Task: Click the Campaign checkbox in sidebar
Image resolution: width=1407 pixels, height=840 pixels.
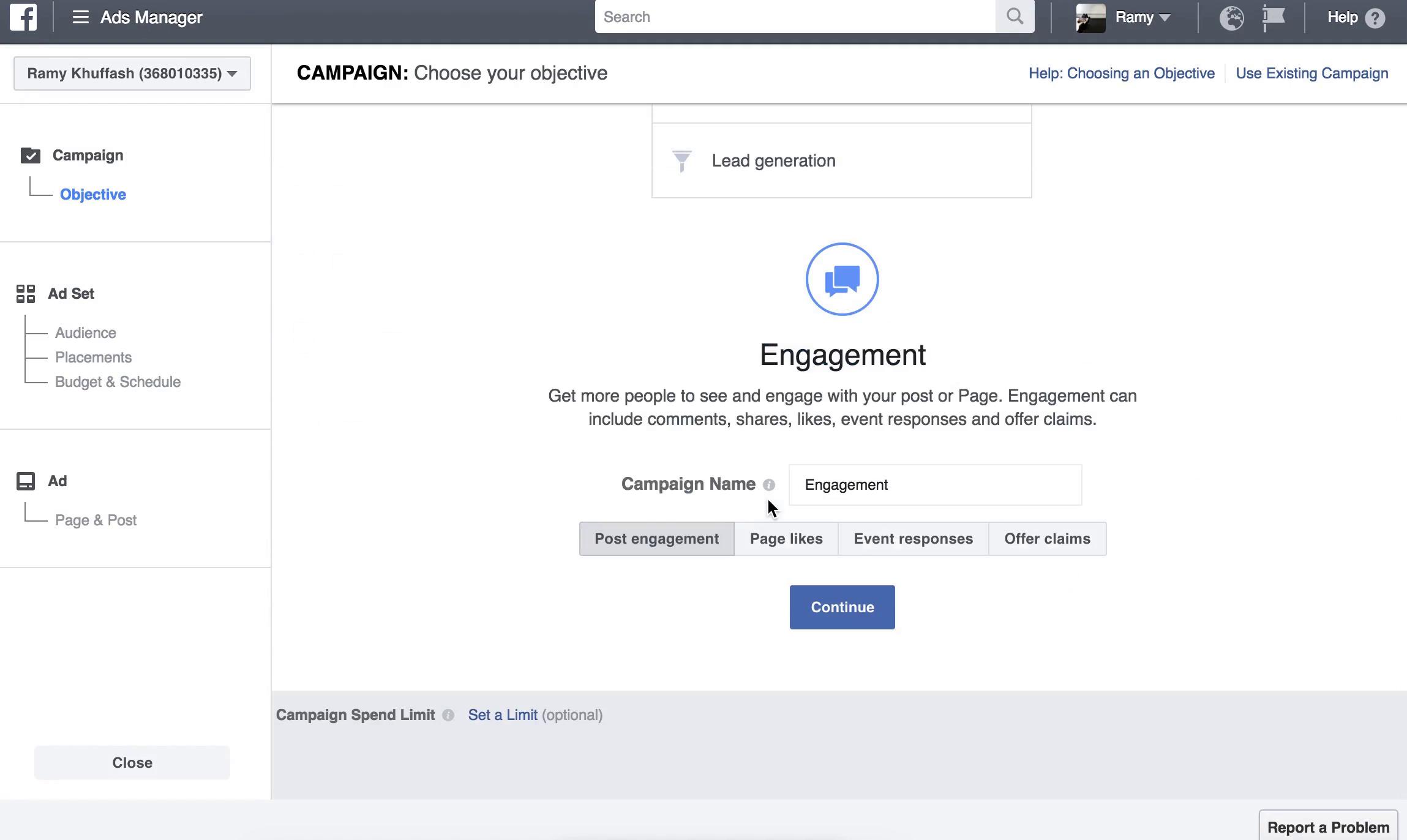Action: click(x=29, y=156)
